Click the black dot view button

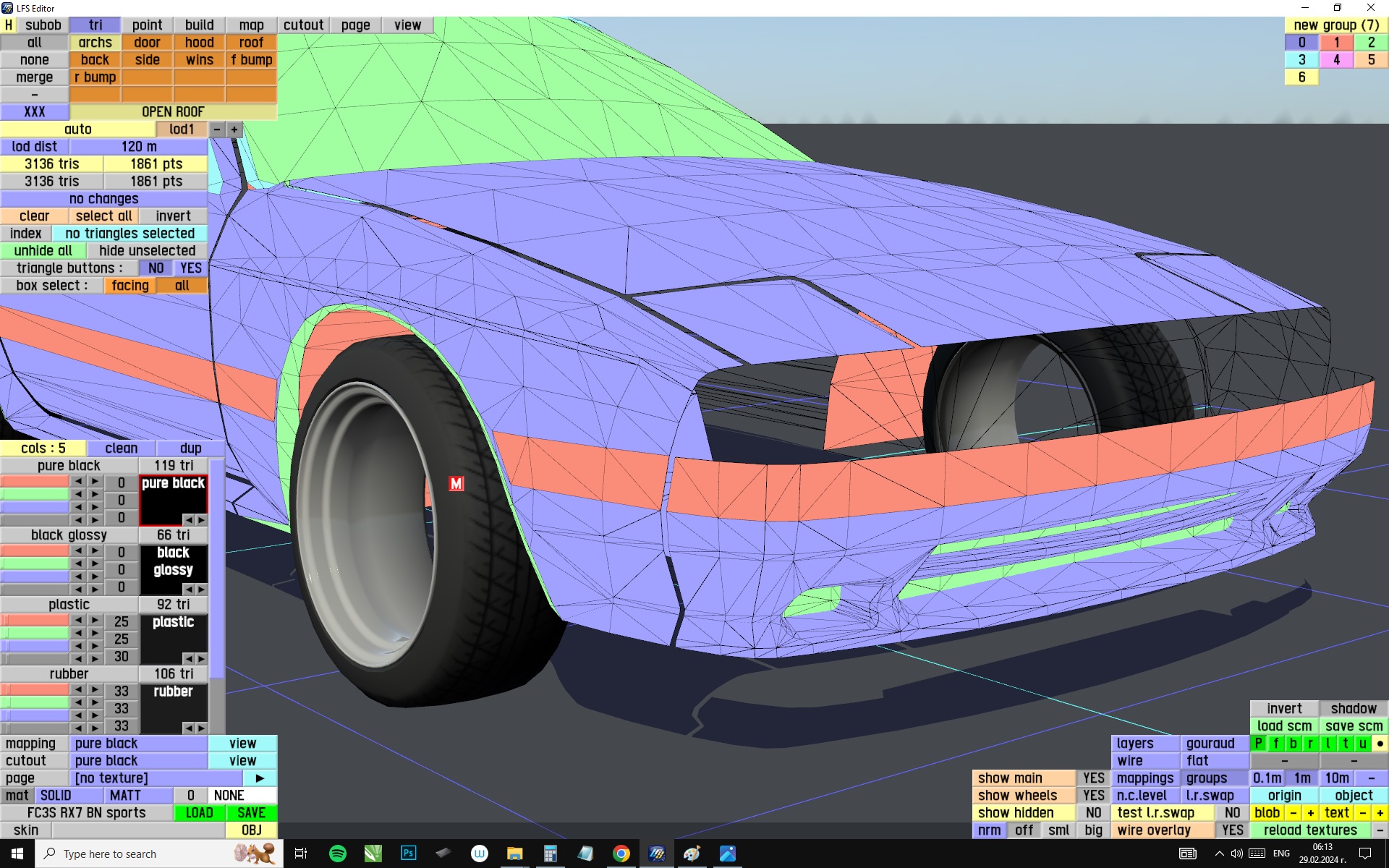point(1380,744)
